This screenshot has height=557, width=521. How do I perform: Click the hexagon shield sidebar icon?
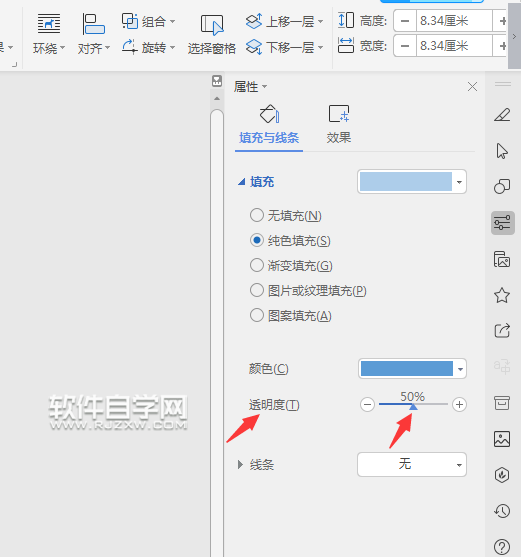(502, 475)
